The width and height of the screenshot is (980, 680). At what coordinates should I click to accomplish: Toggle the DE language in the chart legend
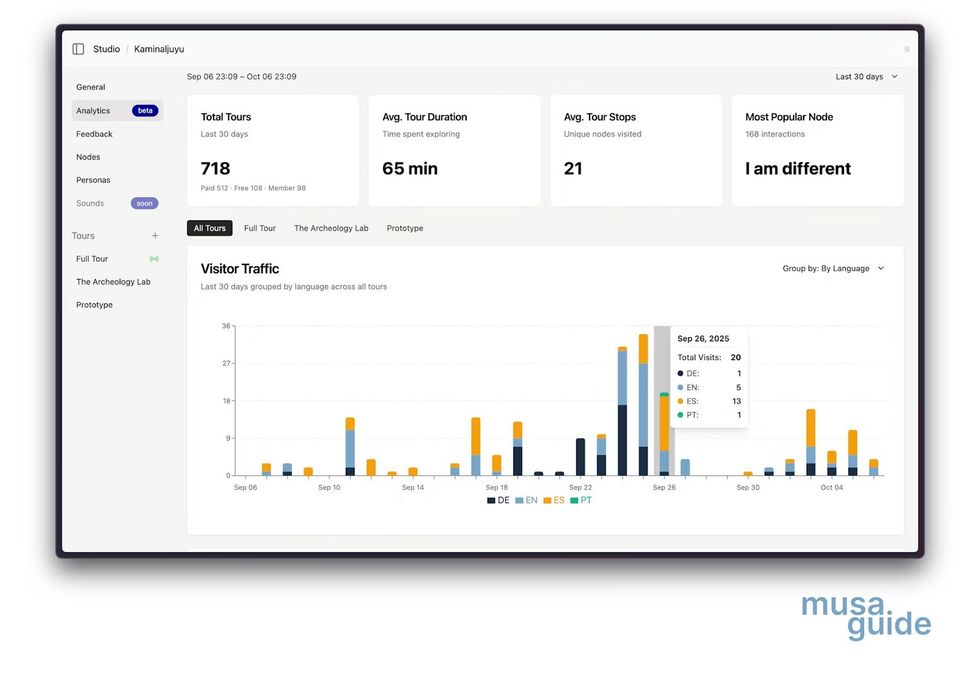(x=499, y=500)
